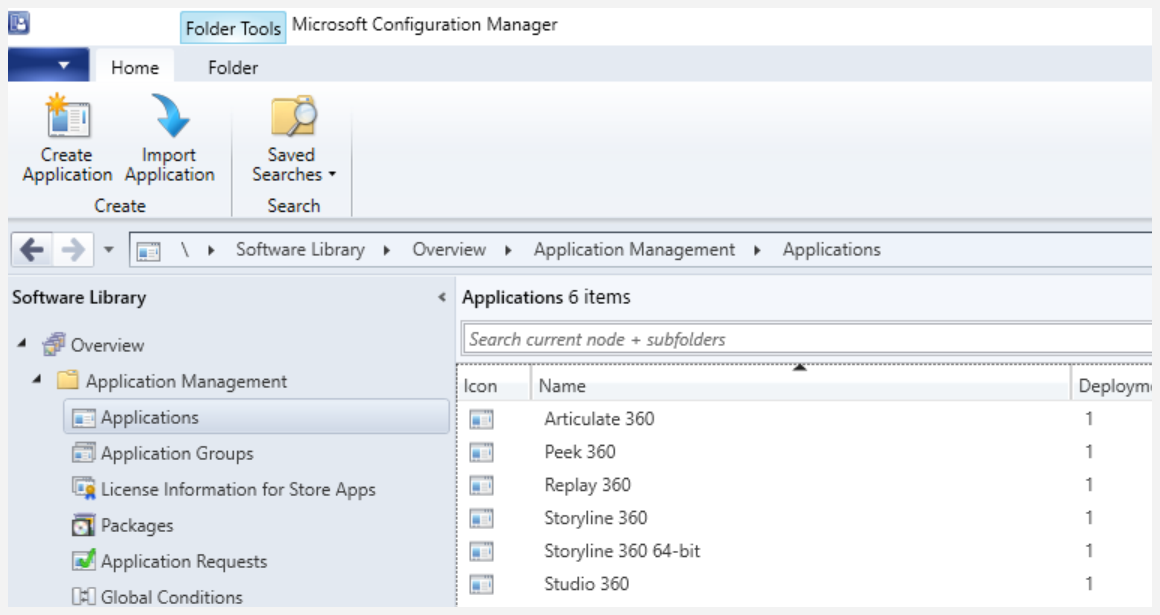Click Overview in the breadcrumb path
This screenshot has height=615, width=1160.
click(x=449, y=249)
